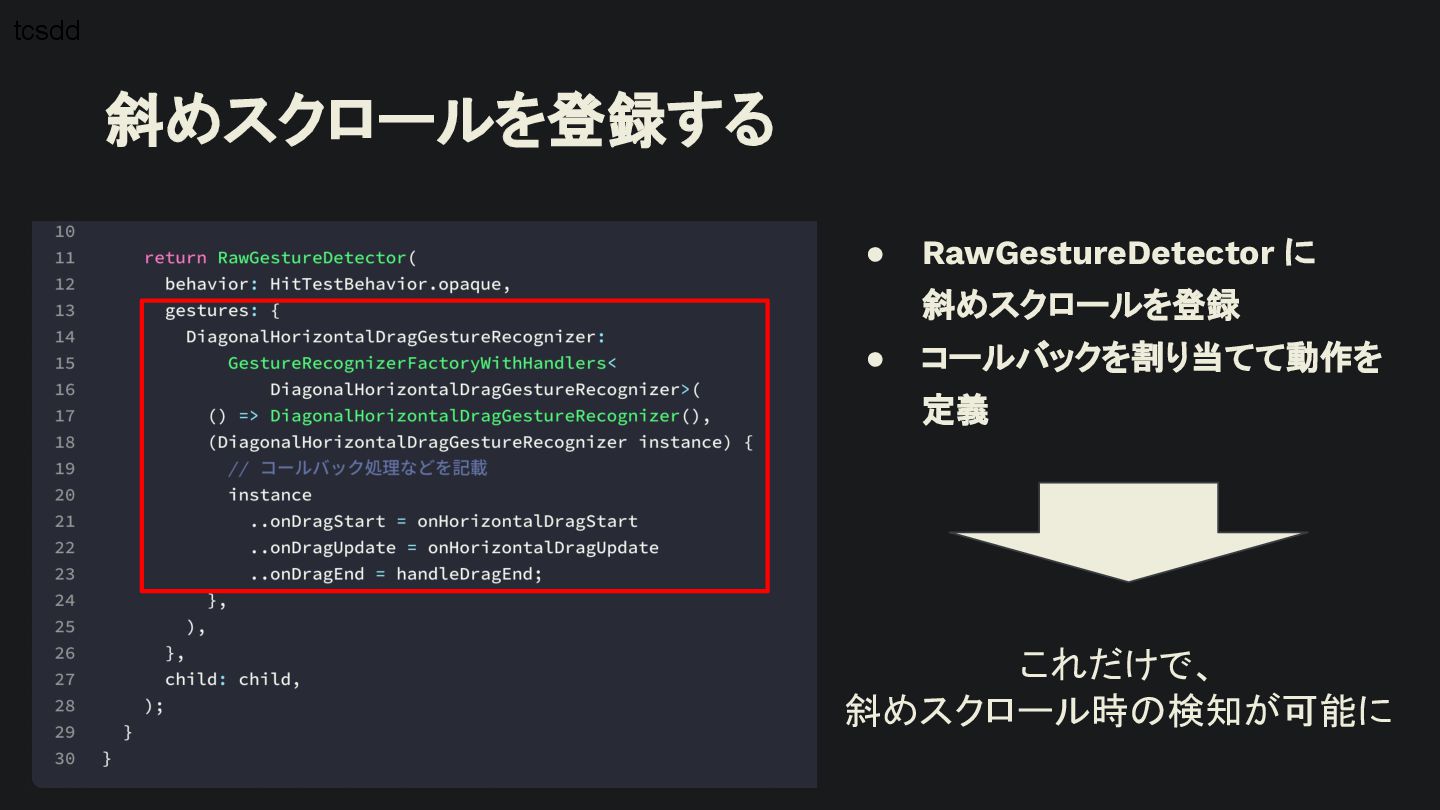This screenshot has height=810, width=1440.
Task: Click the slide title 斜めスクロールを登録する
Action: 440,120
